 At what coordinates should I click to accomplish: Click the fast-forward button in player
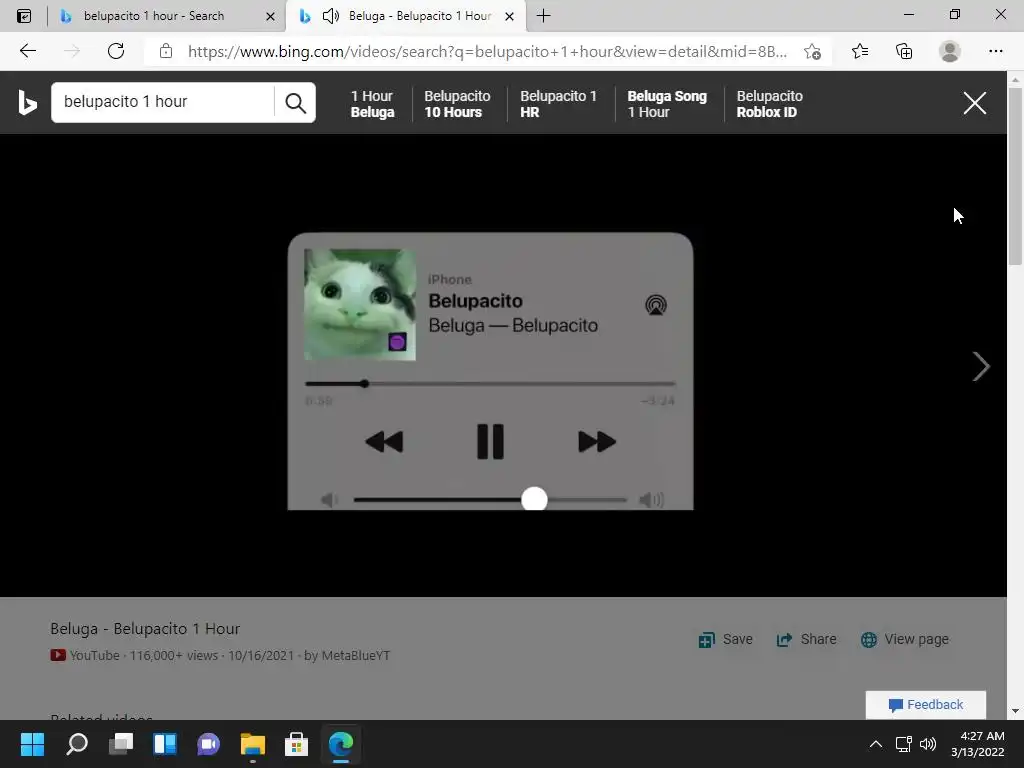(596, 442)
